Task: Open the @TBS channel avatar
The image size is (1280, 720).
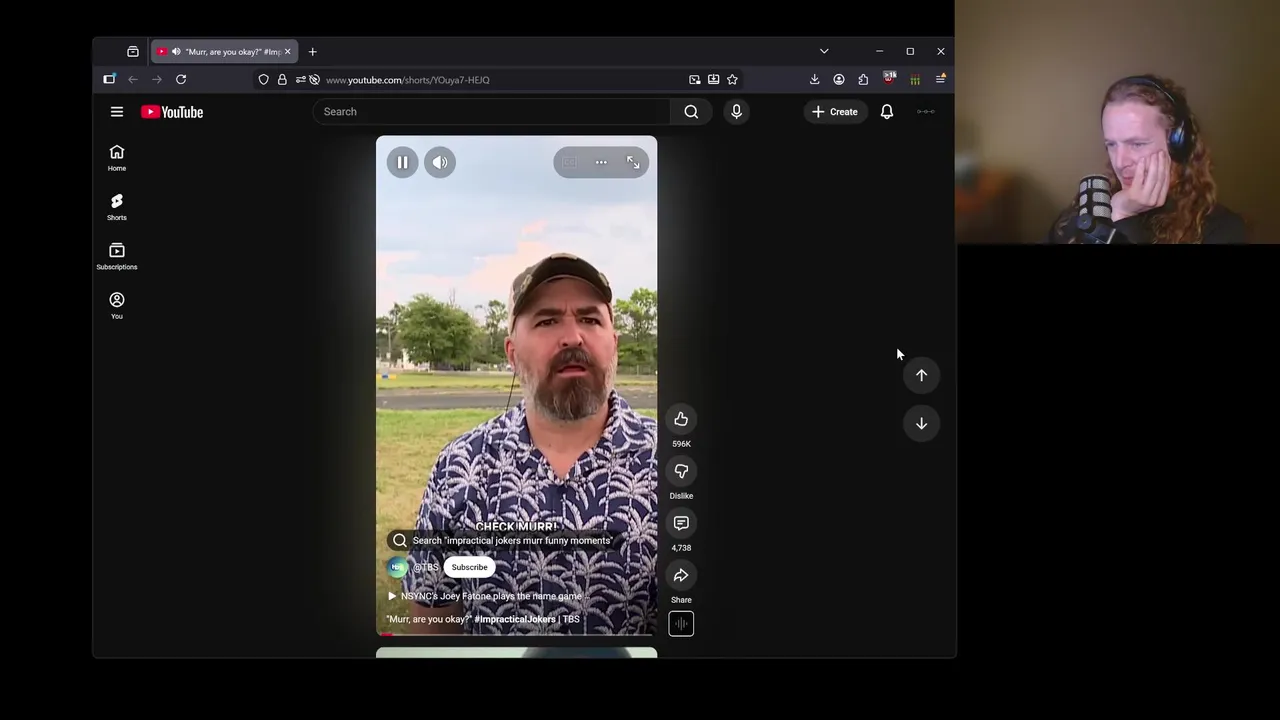Action: tap(397, 567)
